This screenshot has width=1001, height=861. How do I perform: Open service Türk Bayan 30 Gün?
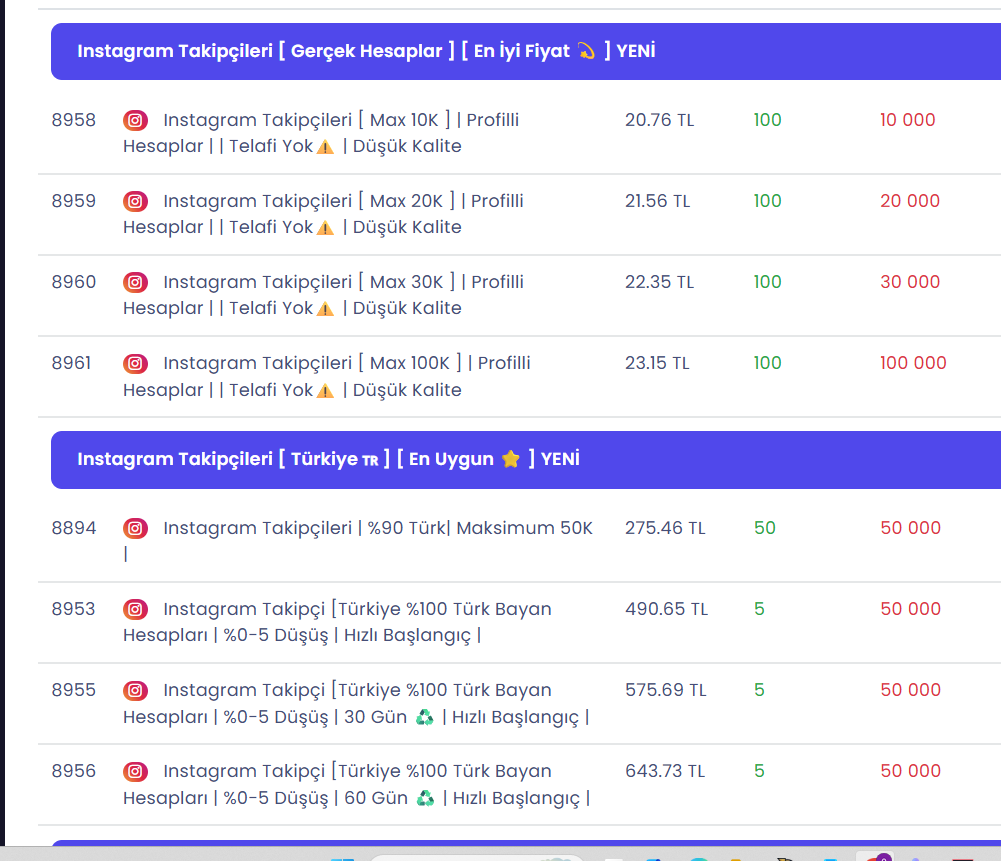pos(356,703)
